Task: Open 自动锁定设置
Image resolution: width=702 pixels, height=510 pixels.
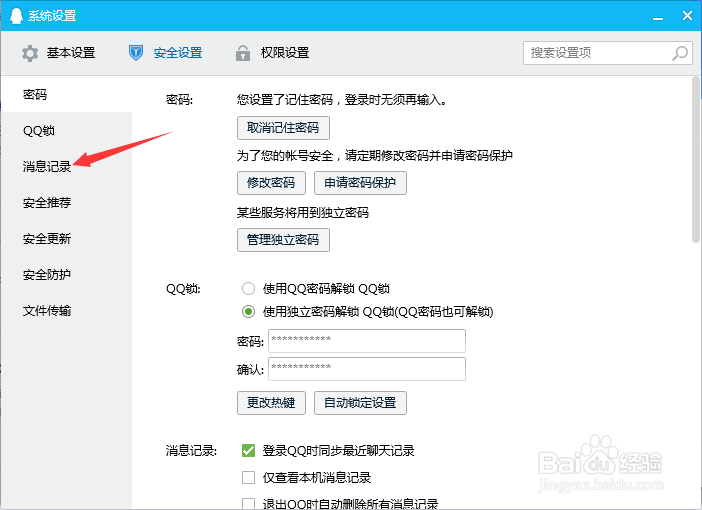Action: 360,403
